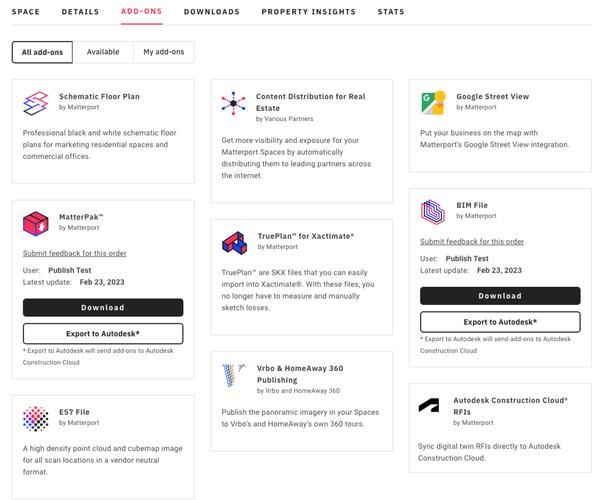
Task: Download the MatterPak add-on
Action: (x=103, y=307)
